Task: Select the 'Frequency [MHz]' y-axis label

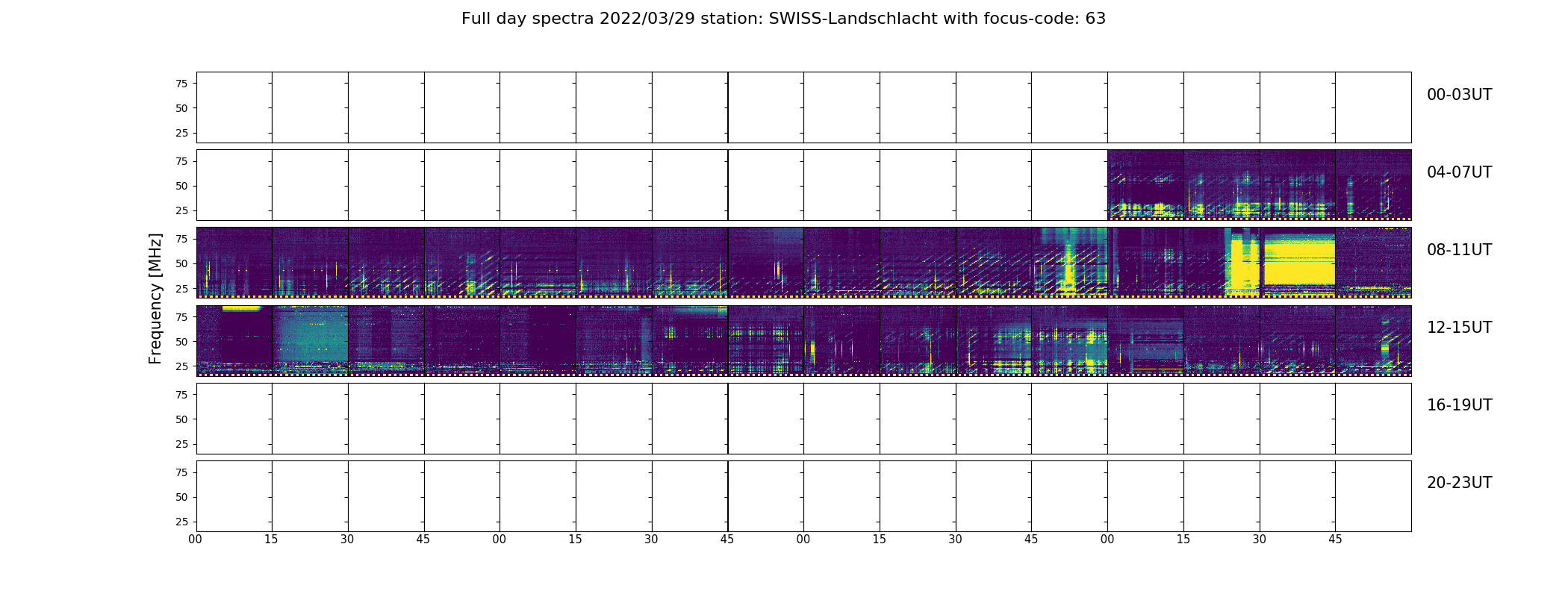Action: [x=155, y=298]
